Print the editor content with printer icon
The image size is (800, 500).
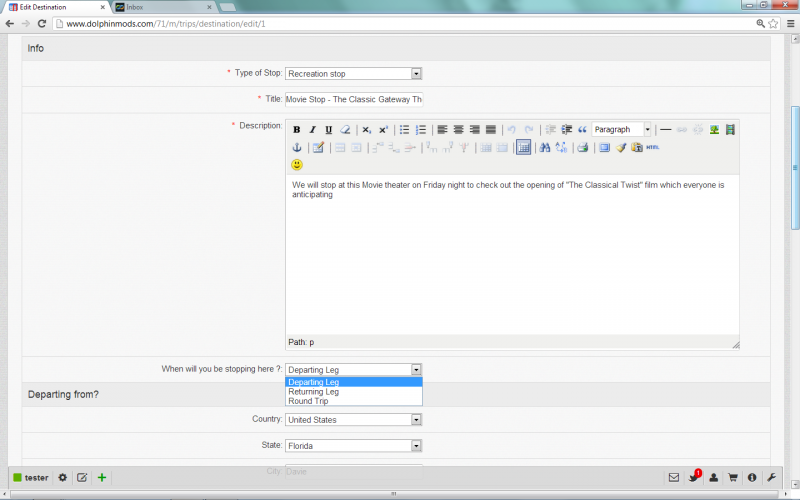point(583,147)
